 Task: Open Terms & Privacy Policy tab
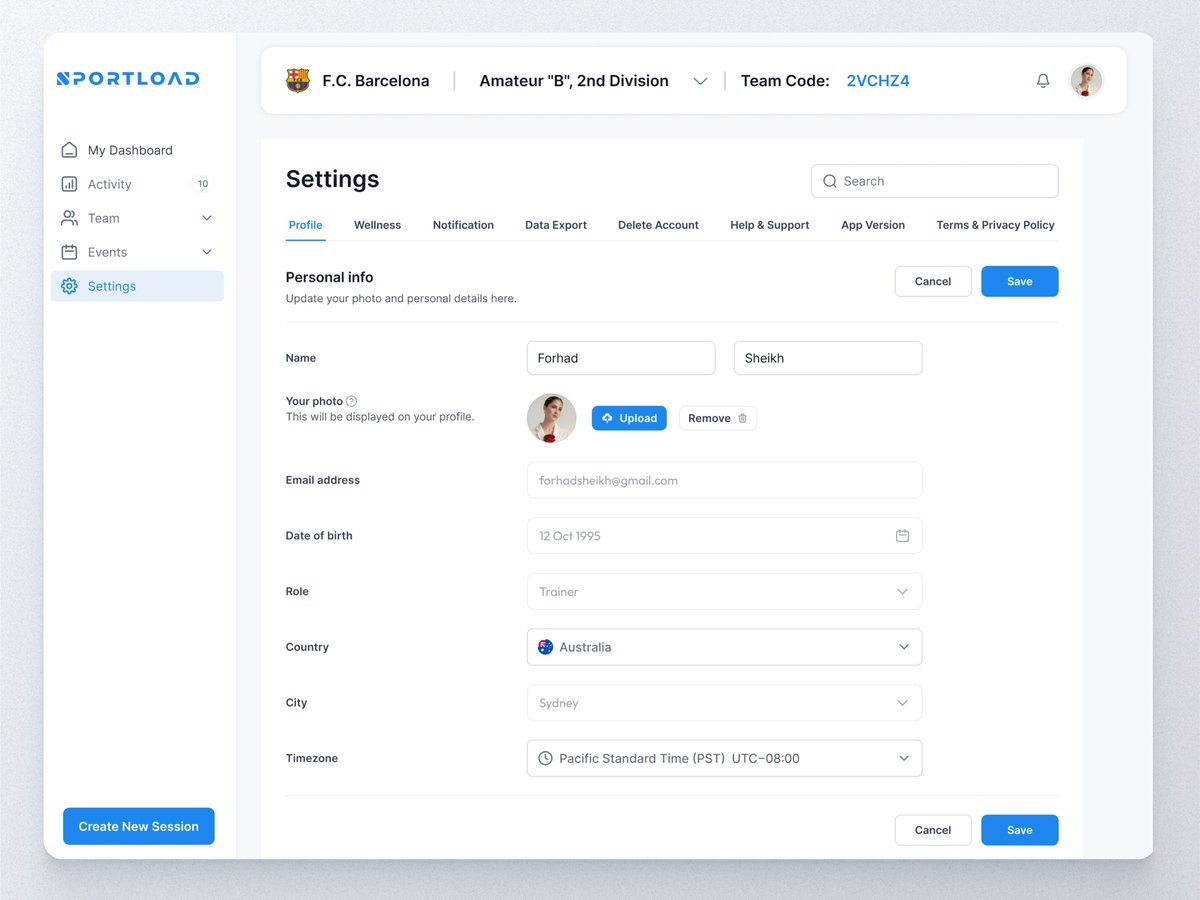pyautogui.click(x=995, y=225)
